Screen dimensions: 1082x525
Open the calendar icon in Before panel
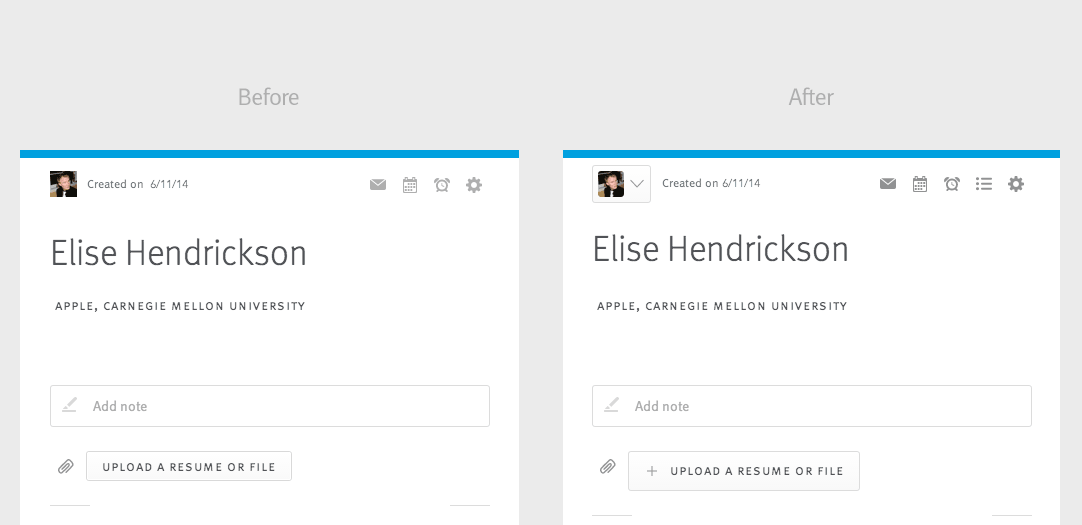click(410, 185)
